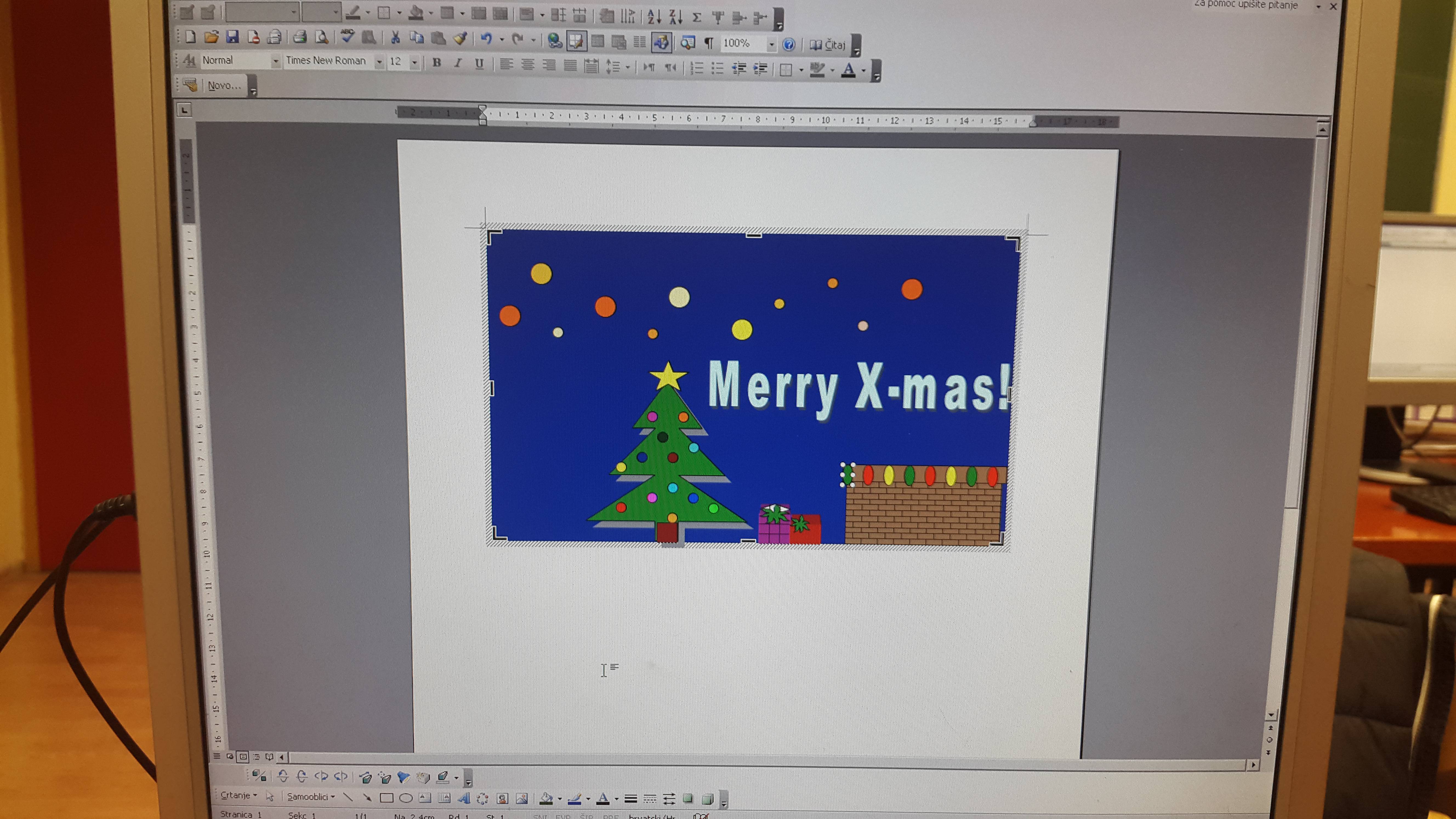Toggle underline formatting
This screenshot has height=819, width=1456.
tap(479, 64)
